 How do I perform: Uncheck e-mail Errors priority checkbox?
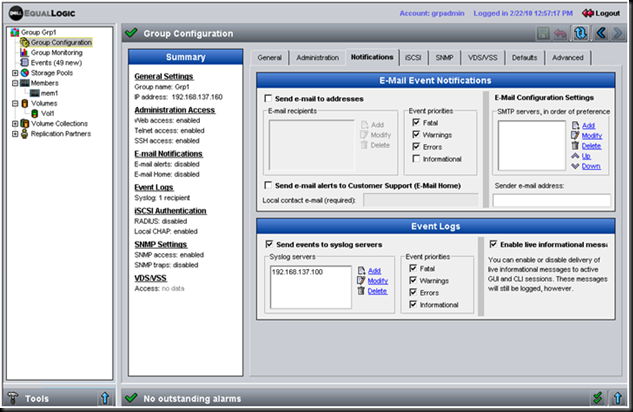[x=416, y=146]
